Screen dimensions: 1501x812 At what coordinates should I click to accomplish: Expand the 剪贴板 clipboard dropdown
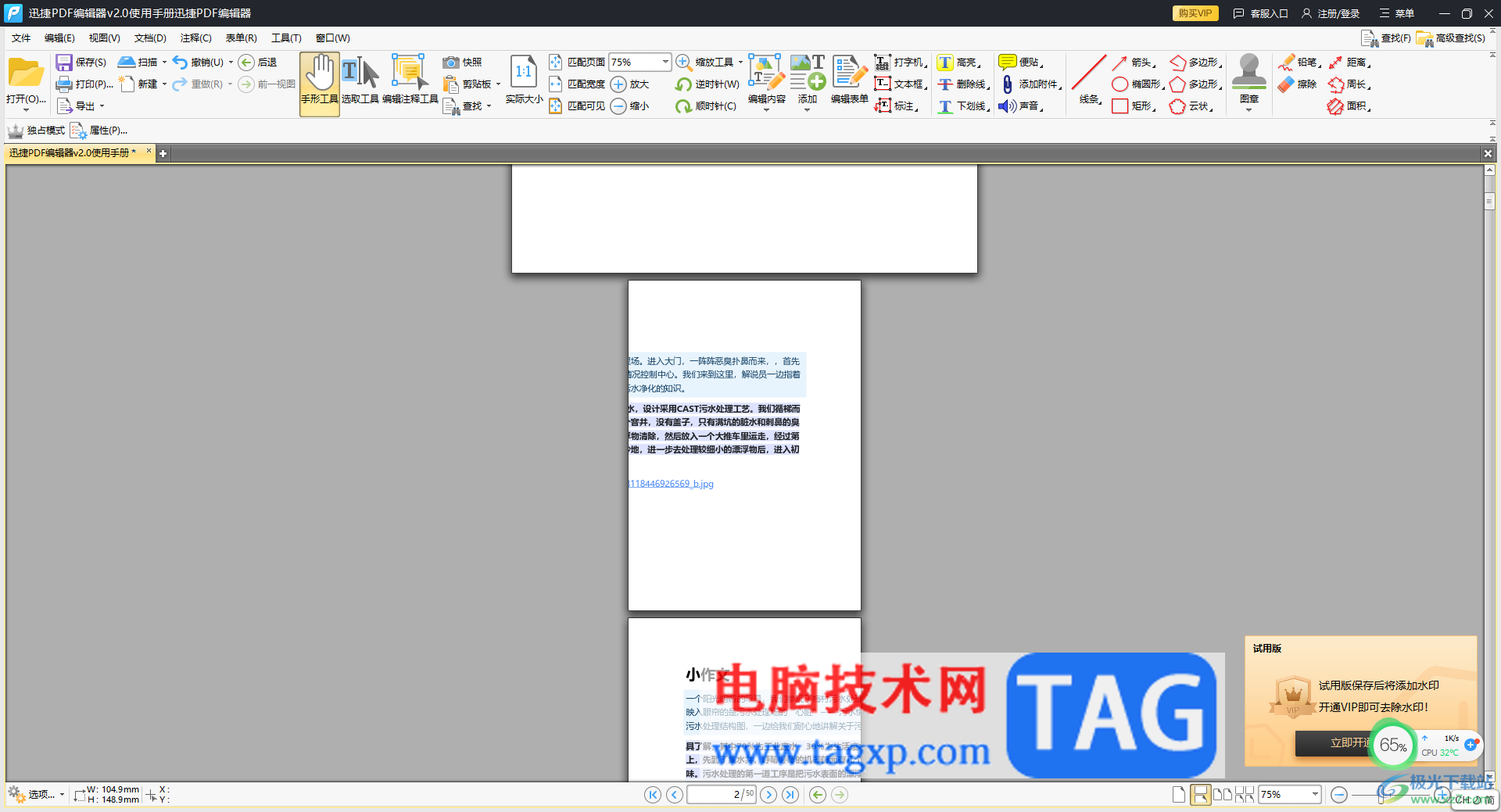point(498,84)
